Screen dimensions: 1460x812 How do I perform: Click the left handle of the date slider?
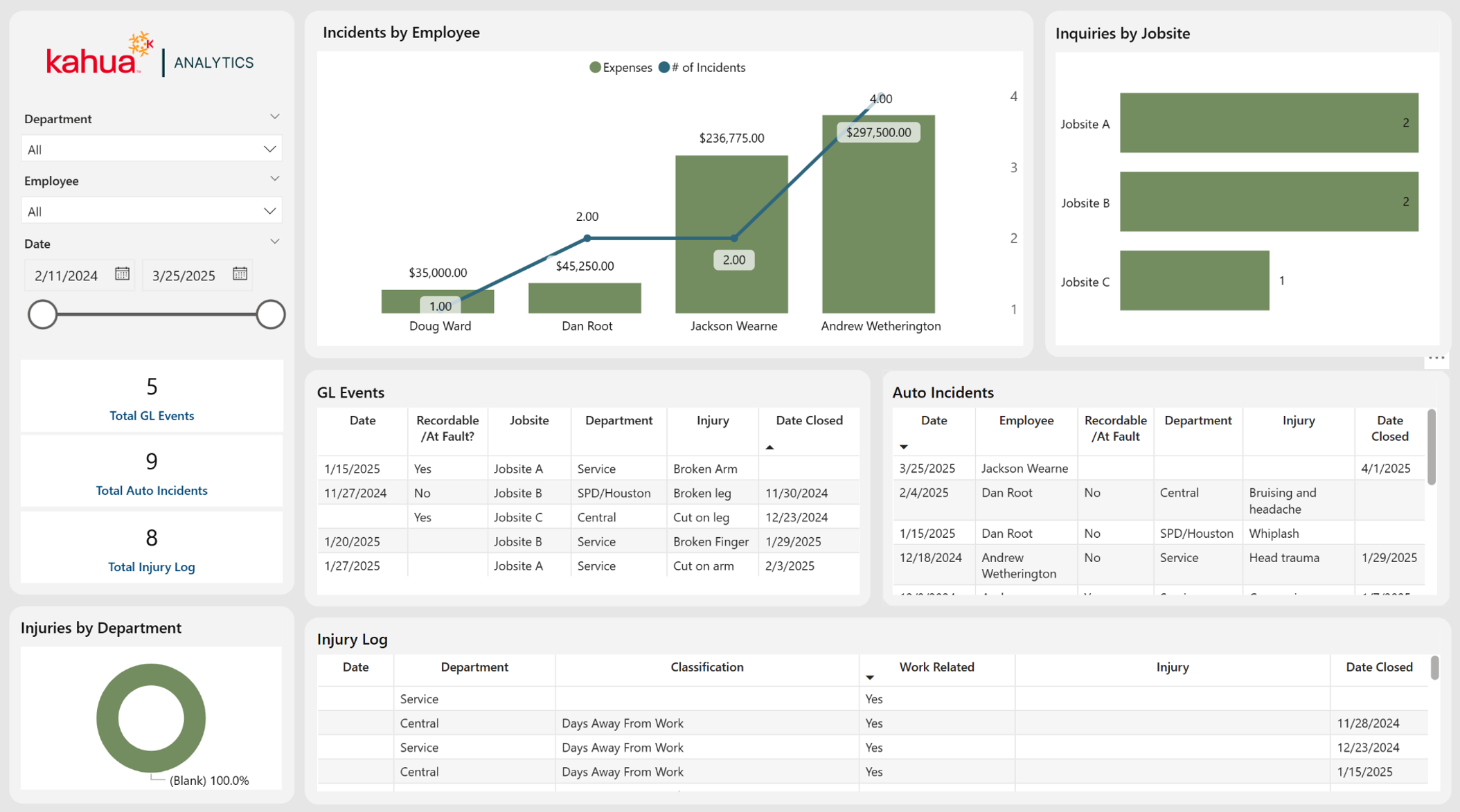point(42,314)
